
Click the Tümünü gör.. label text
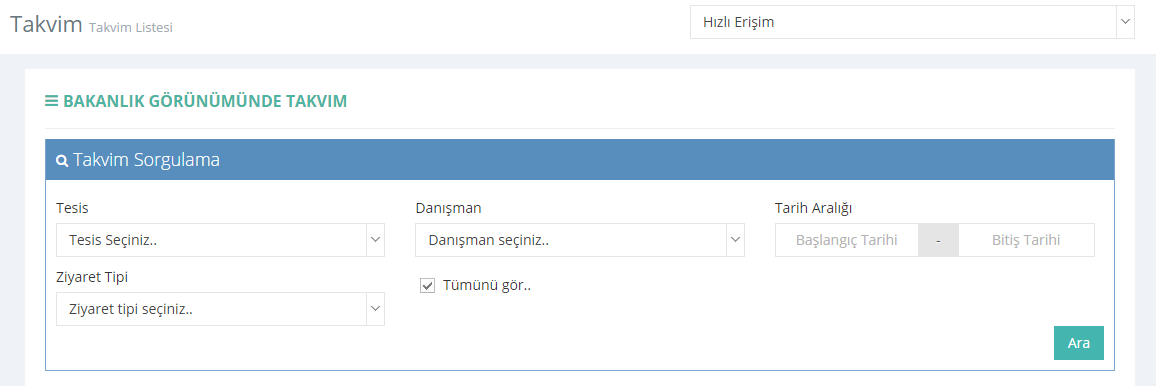tap(487, 286)
